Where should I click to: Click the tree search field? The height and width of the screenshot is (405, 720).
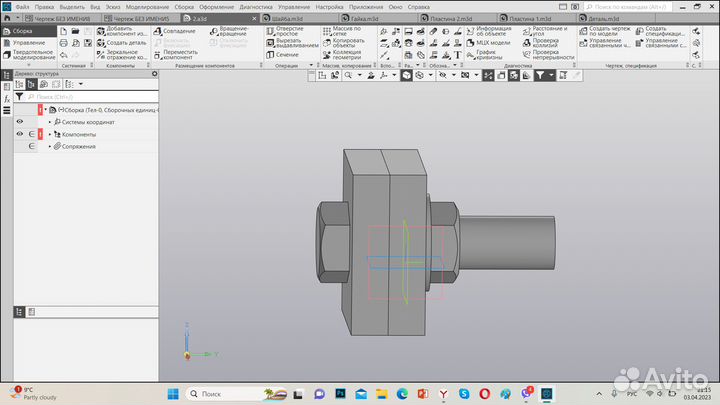(90, 96)
